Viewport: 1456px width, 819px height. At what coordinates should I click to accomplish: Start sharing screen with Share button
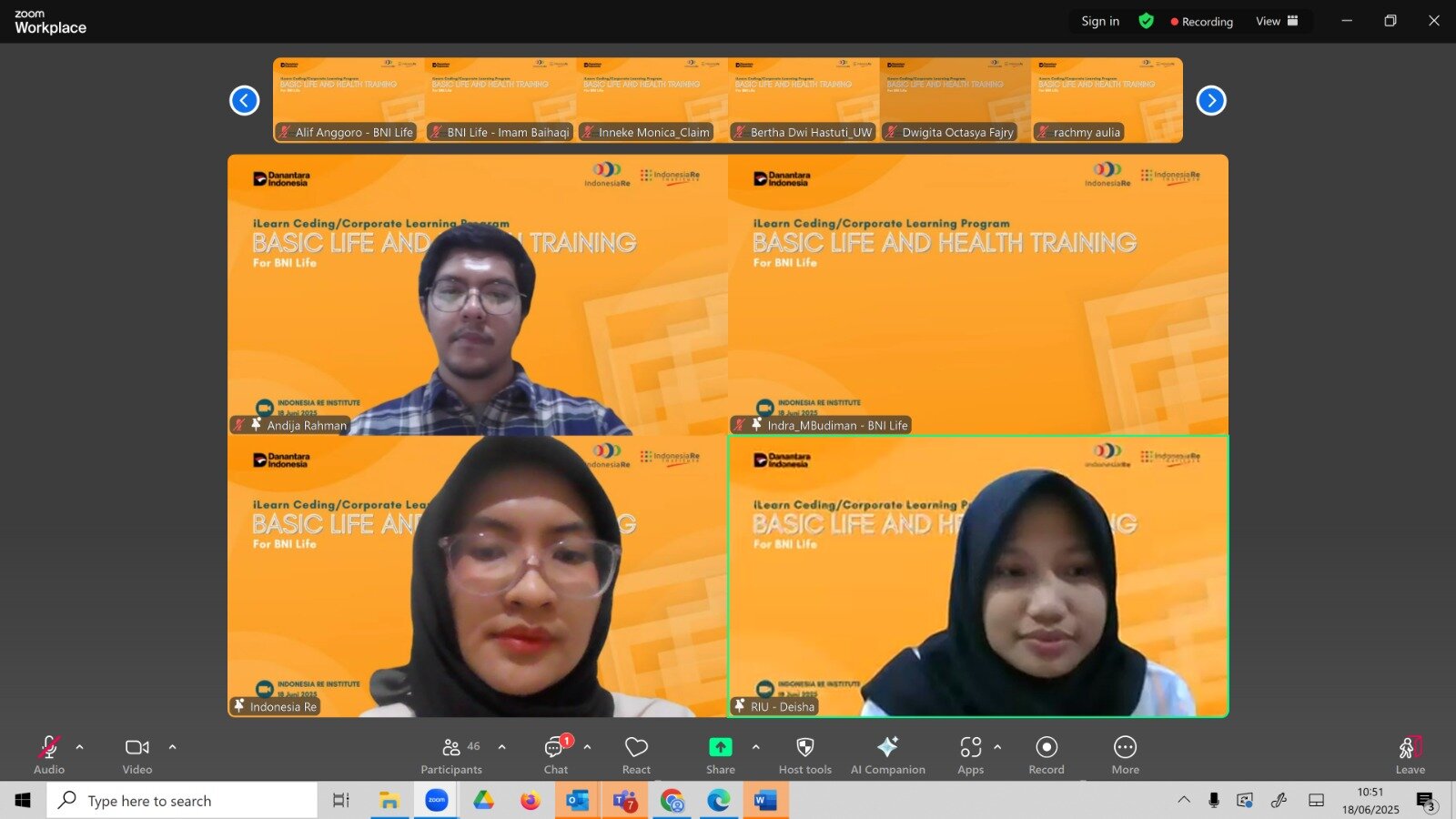pyautogui.click(x=720, y=755)
